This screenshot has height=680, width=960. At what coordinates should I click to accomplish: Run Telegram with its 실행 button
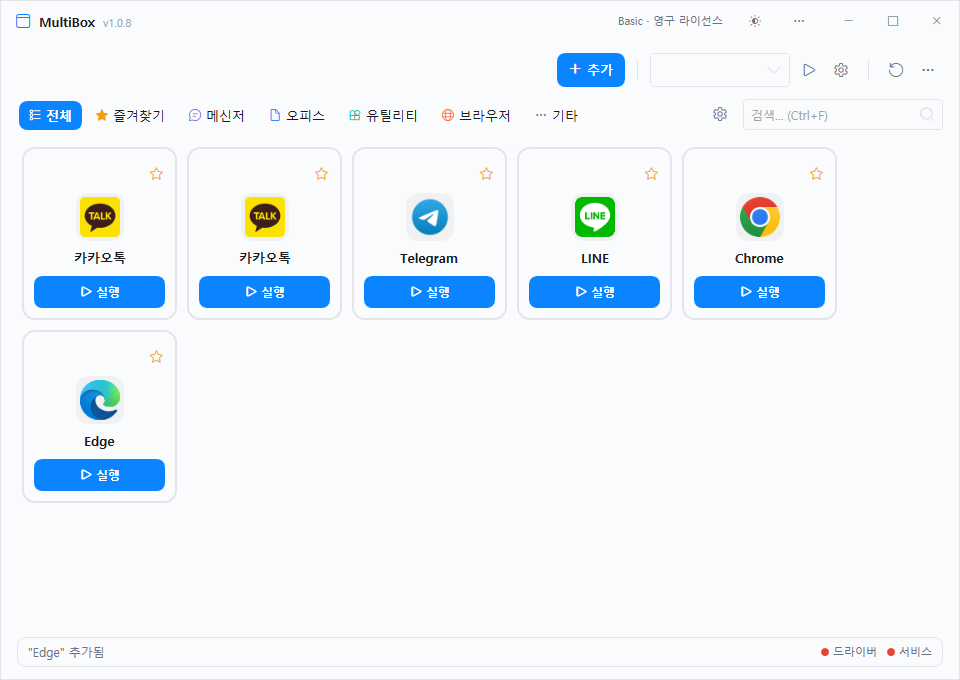(x=429, y=292)
